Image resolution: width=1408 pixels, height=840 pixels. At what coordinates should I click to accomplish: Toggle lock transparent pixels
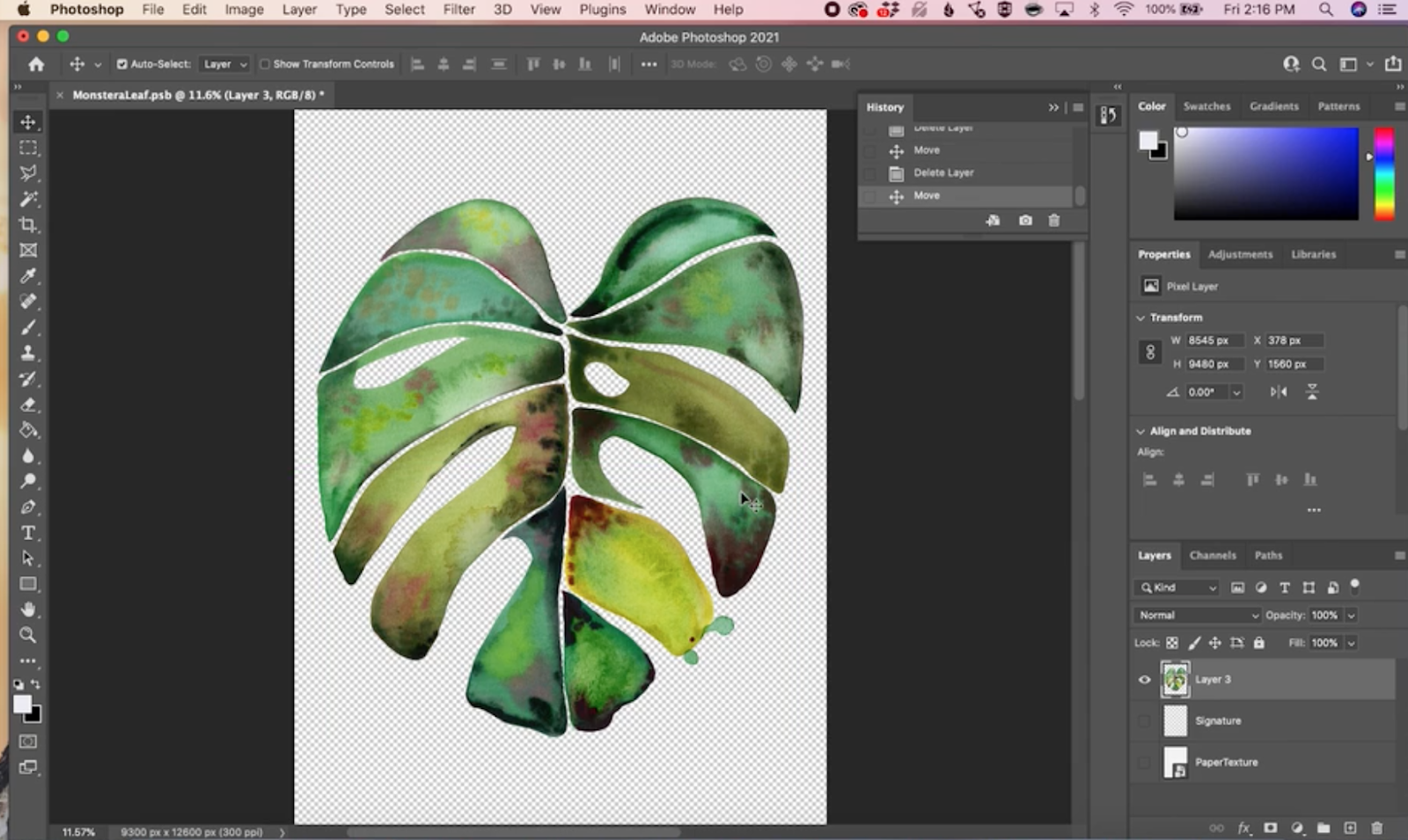(1172, 643)
